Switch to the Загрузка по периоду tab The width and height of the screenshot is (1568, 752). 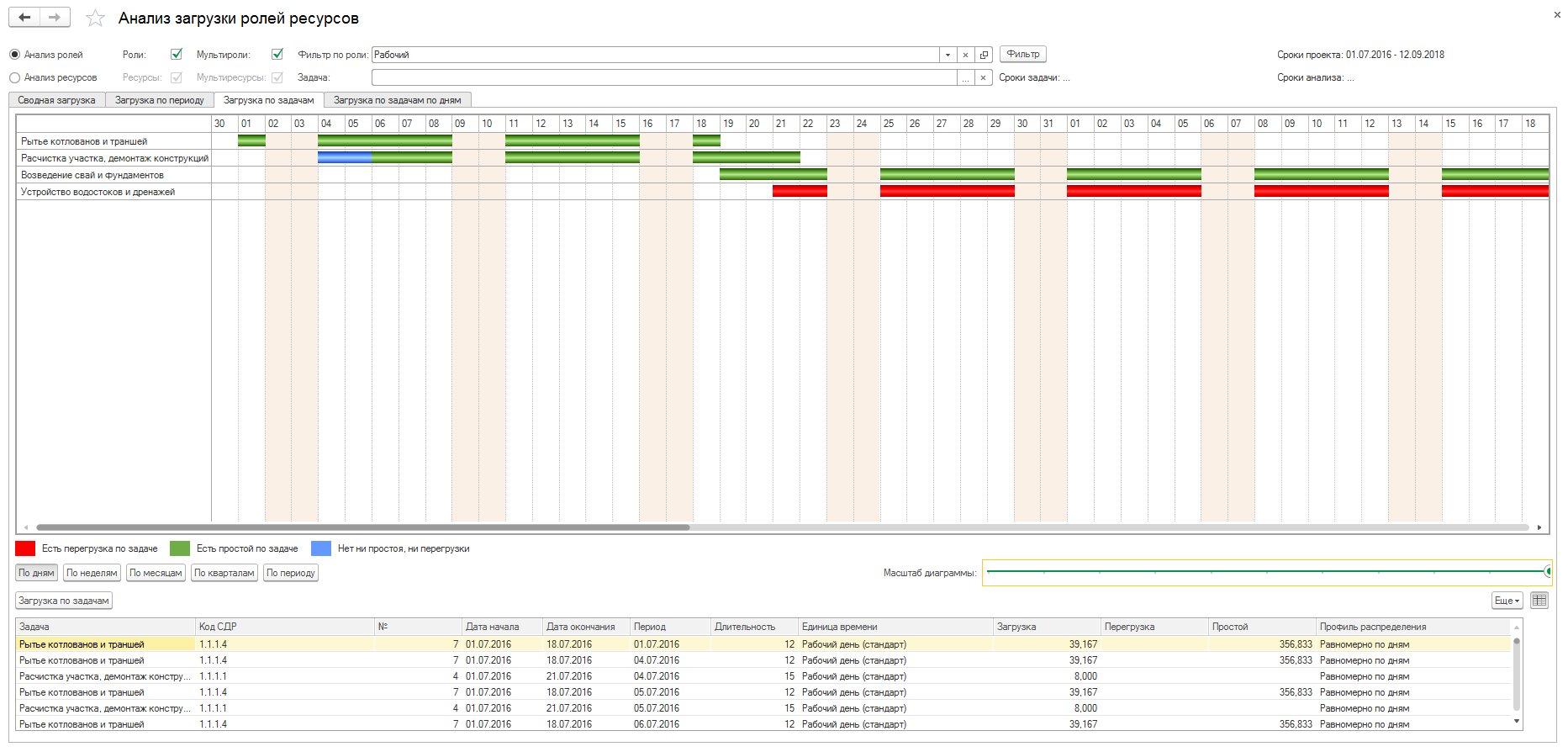pos(160,100)
